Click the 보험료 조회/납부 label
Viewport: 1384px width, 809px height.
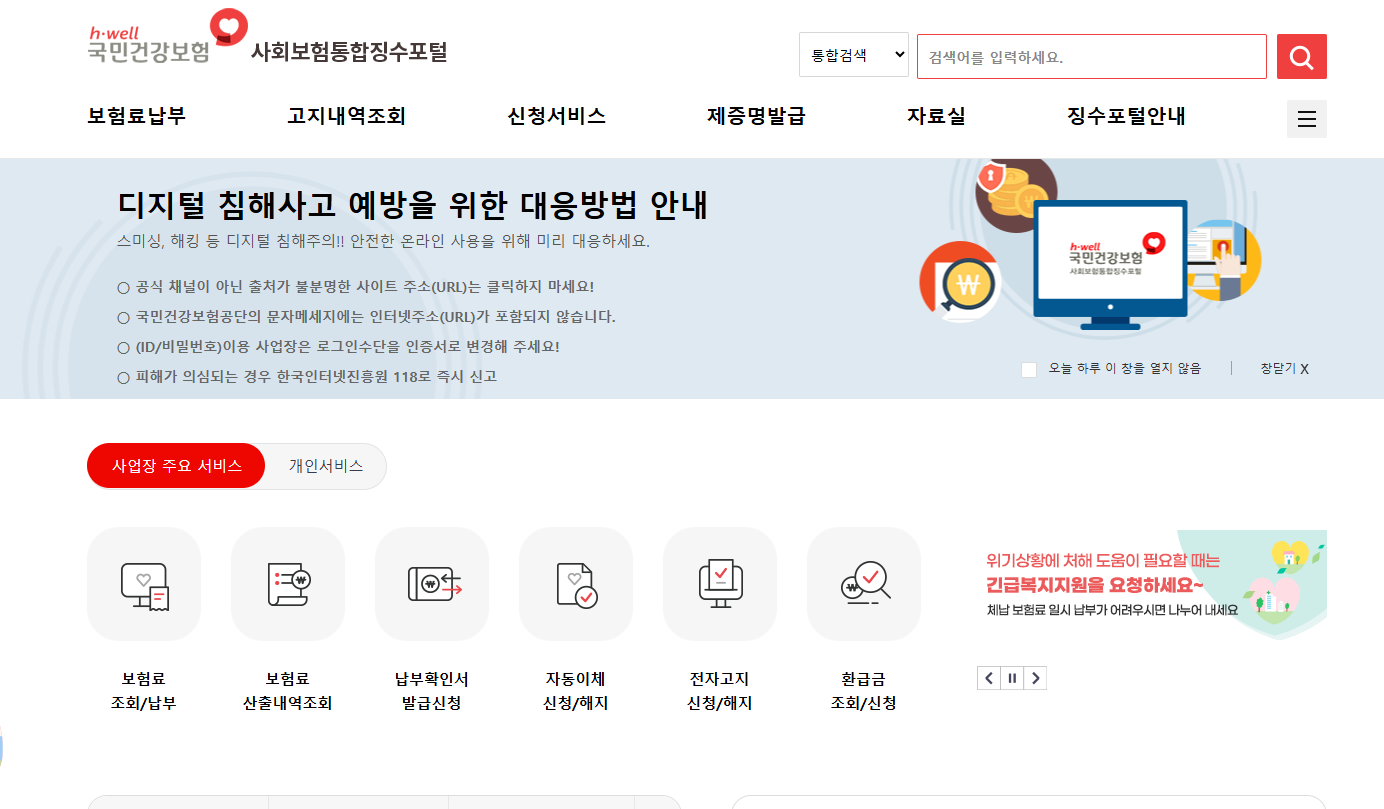[x=144, y=691]
